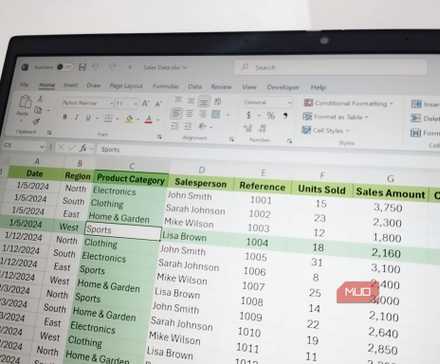Switch to the Developer tab

coord(283,88)
